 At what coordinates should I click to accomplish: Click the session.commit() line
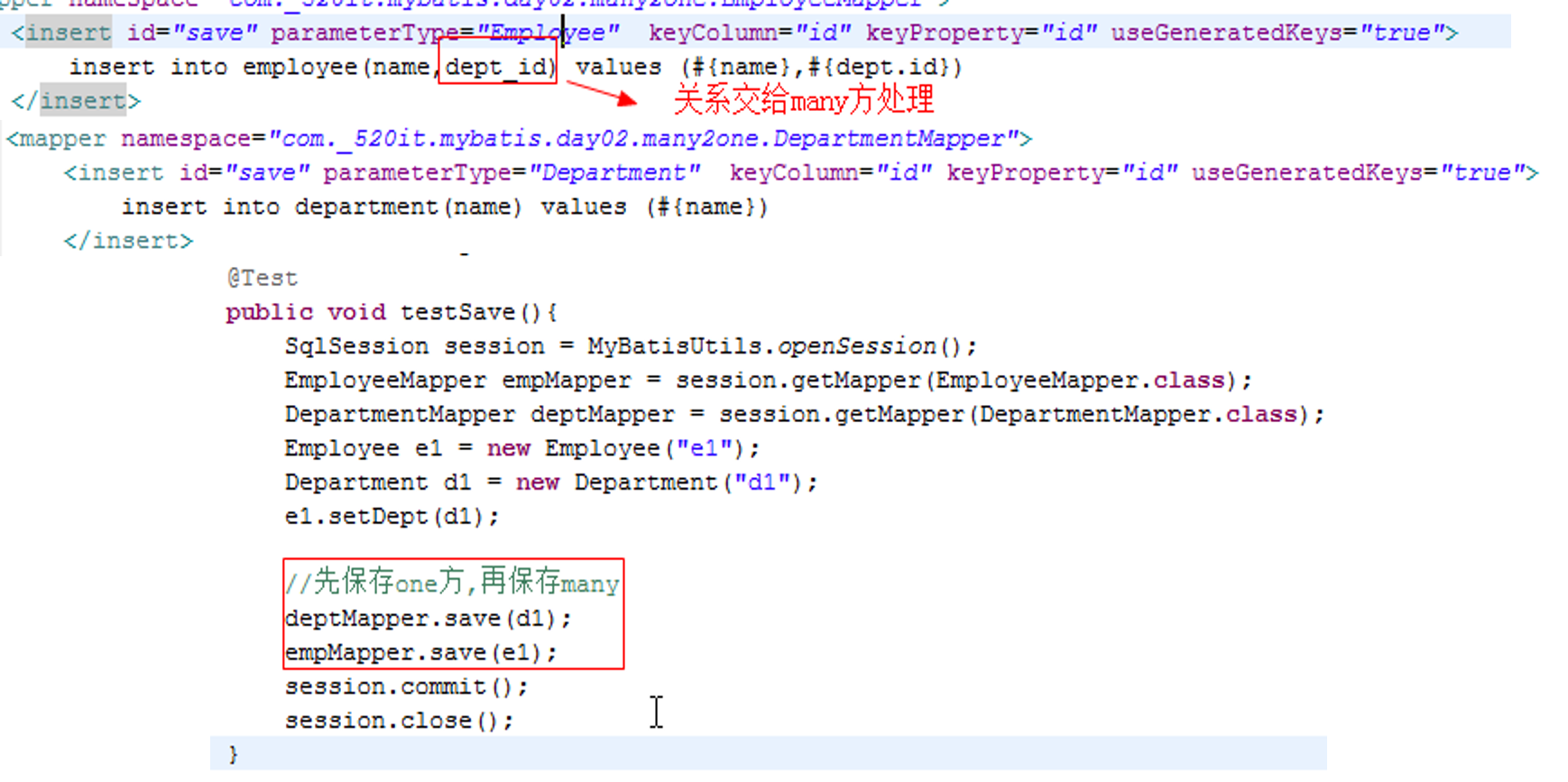[406, 687]
